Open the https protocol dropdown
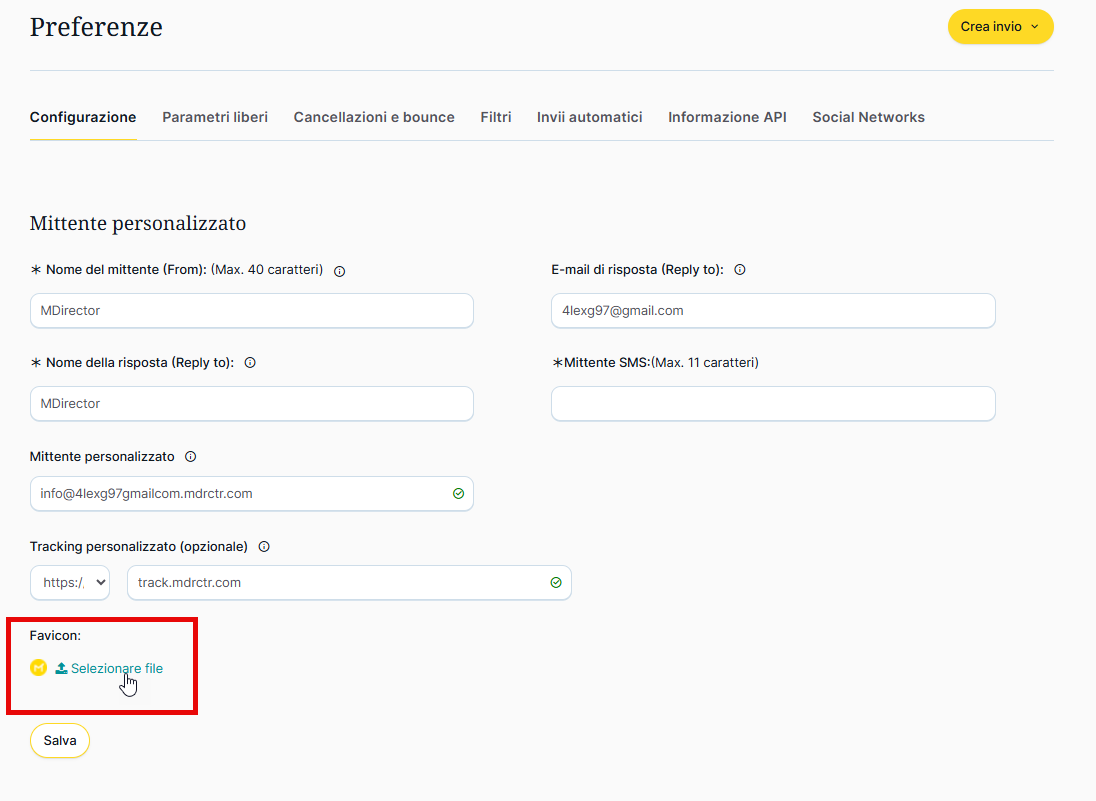The width and height of the screenshot is (1096, 801). click(x=70, y=583)
